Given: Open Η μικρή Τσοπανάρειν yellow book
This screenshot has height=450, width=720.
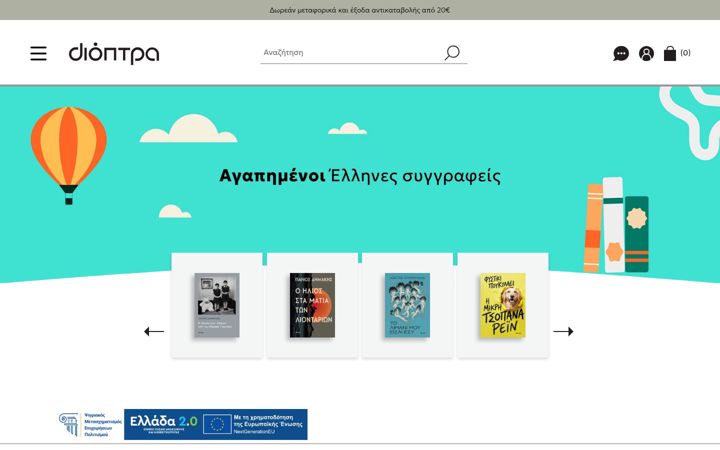Looking at the screenshot, I should [503, 305].
